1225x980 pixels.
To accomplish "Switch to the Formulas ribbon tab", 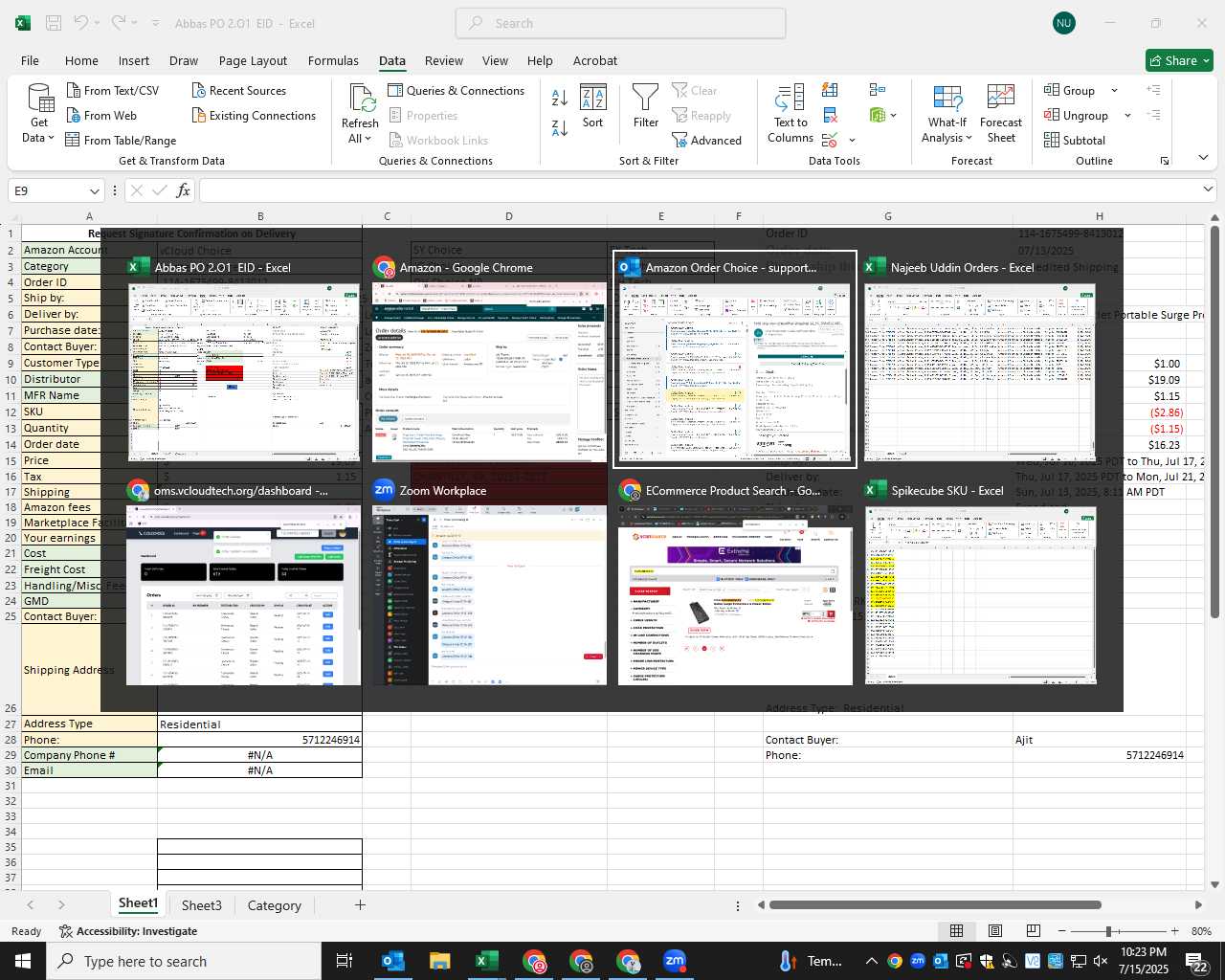I will pos(333,60).
